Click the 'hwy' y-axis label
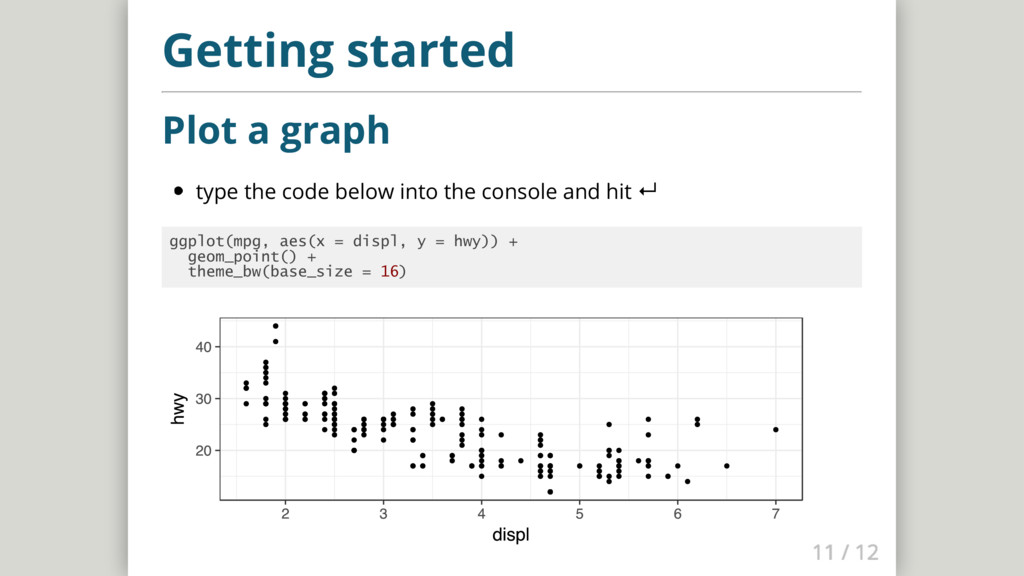The image size is (1024, 576). 179,408
